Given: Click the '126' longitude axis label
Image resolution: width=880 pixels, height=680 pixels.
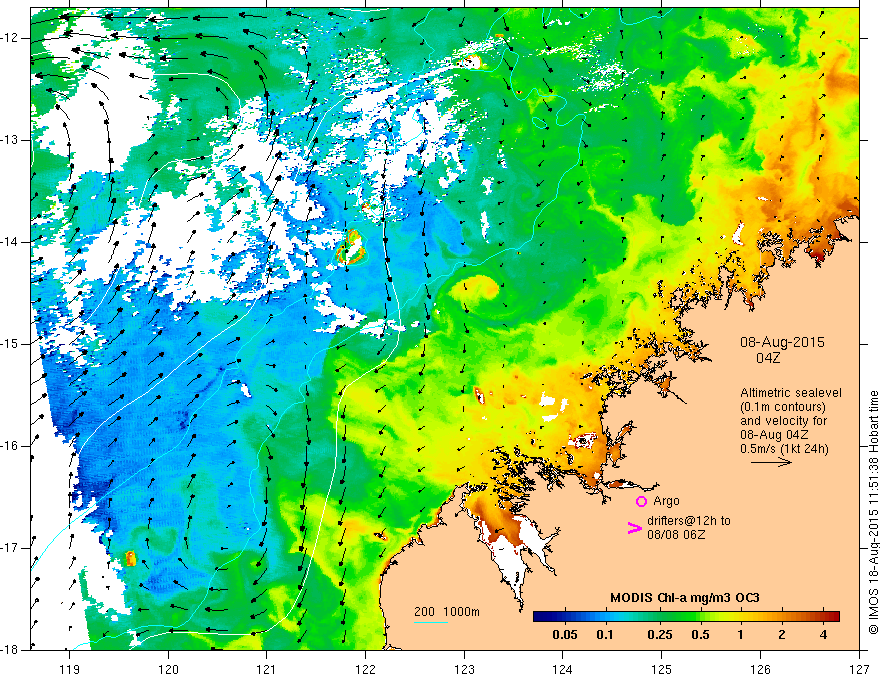Looking at the screenshot, I should [x=760, y=669].
